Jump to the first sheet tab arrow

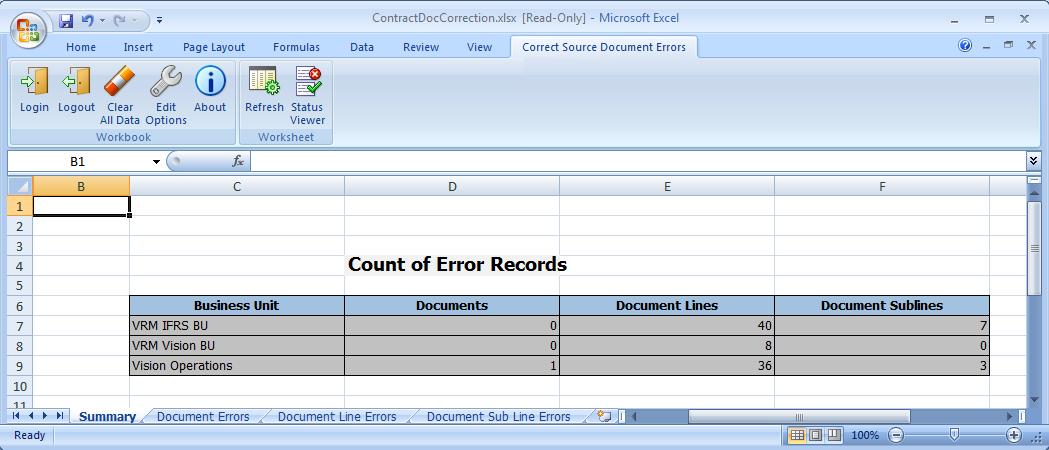click(16, 416)
